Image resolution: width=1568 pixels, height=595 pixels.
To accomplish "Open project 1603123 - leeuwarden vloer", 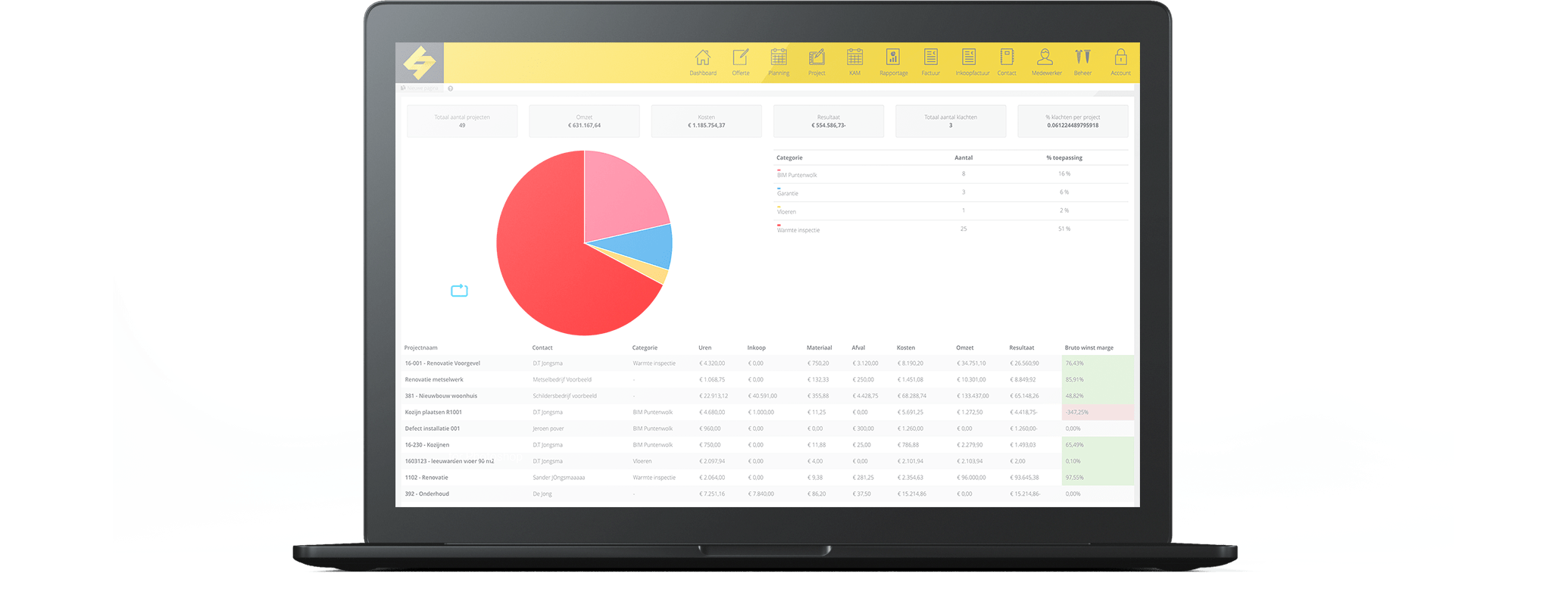I will [x=449, y=461].
